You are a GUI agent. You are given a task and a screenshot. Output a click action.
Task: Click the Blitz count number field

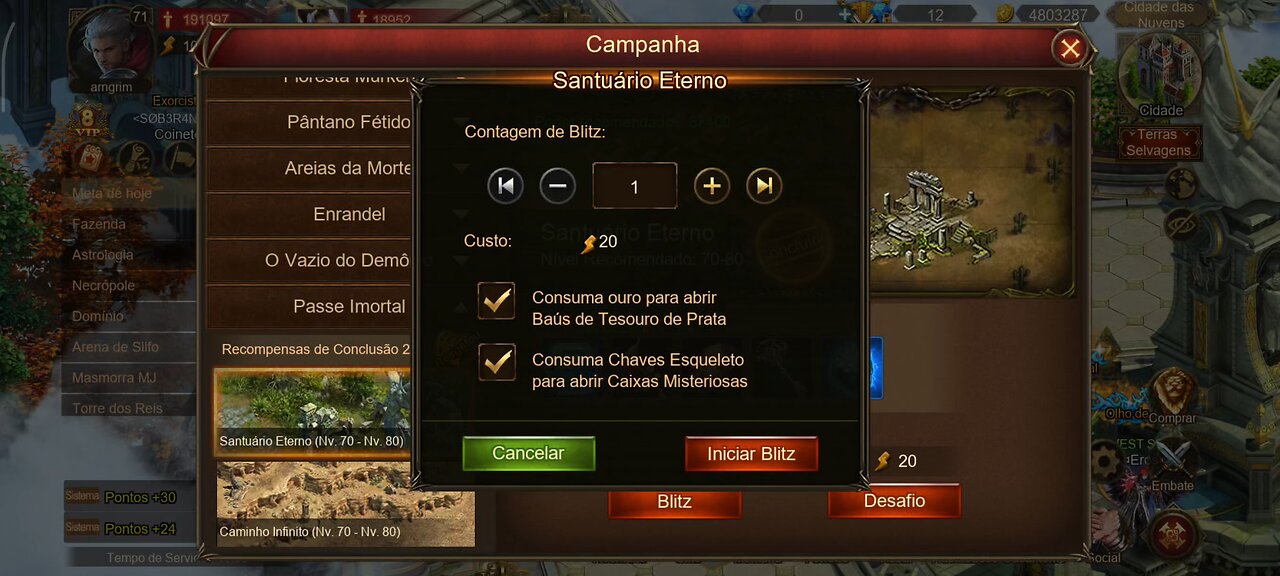[x=635, y=186]
